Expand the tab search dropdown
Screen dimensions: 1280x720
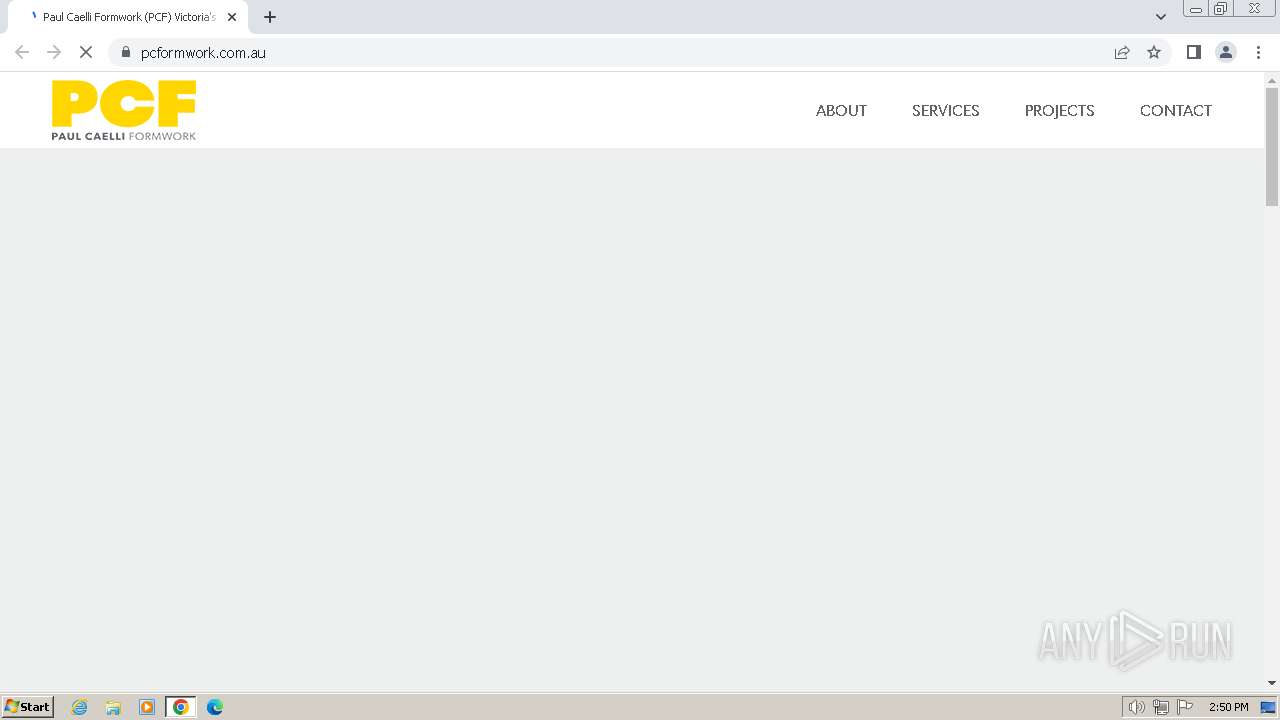1161,17
